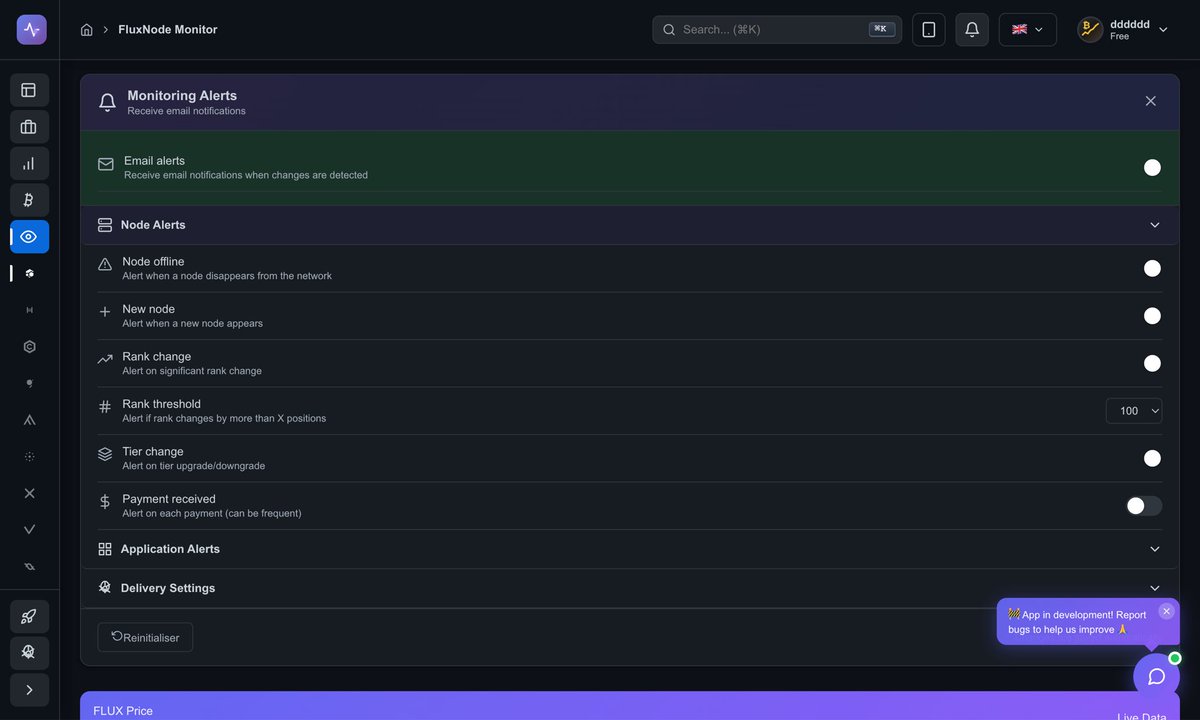The width and height of the screenshot is (1200, 720).
Task: Click the plus icon beside New node
Action: pos(105,312)
